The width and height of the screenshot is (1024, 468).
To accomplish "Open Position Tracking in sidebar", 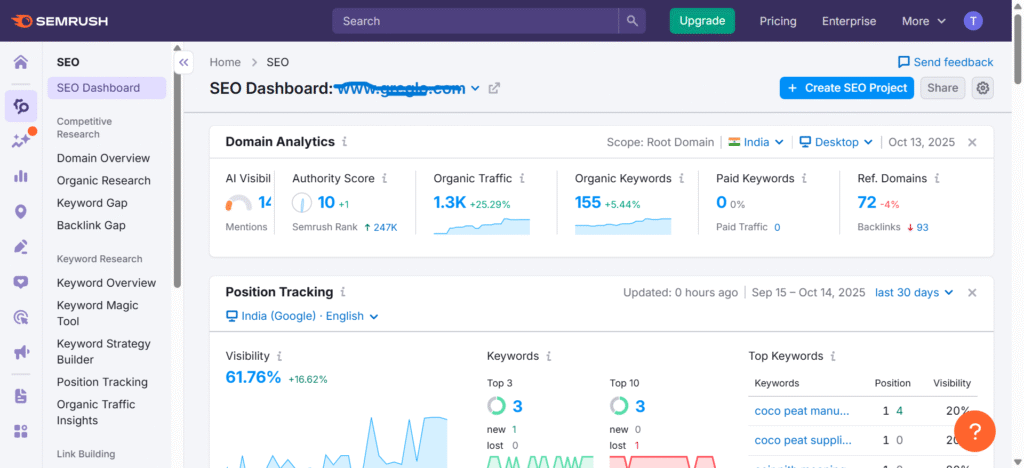I will coord(102,382).
